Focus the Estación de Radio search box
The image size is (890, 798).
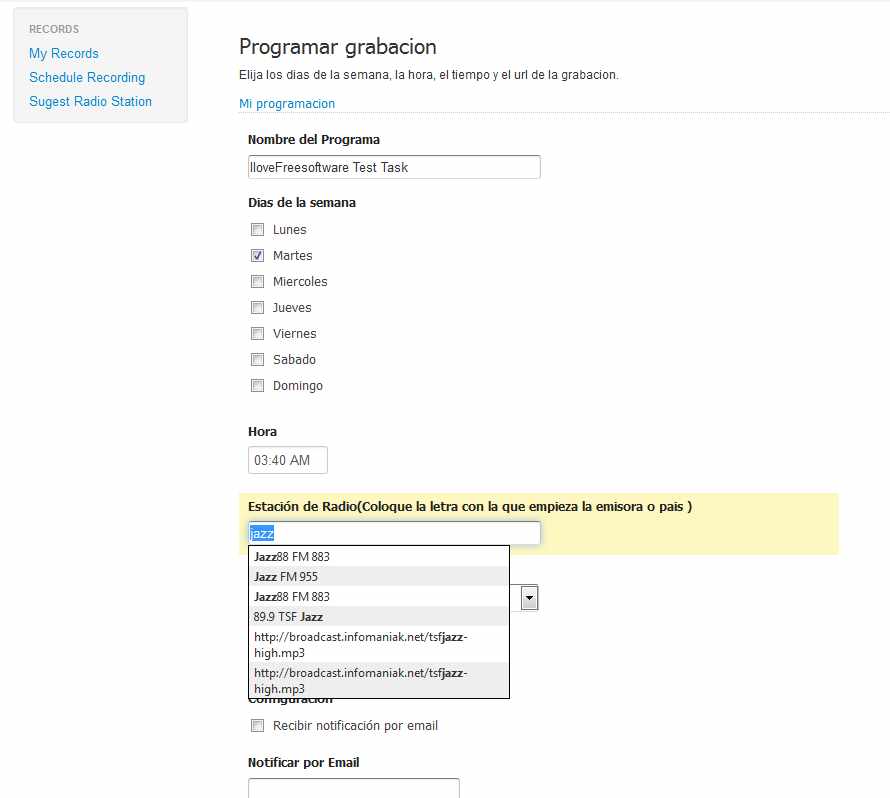(394, 533)
